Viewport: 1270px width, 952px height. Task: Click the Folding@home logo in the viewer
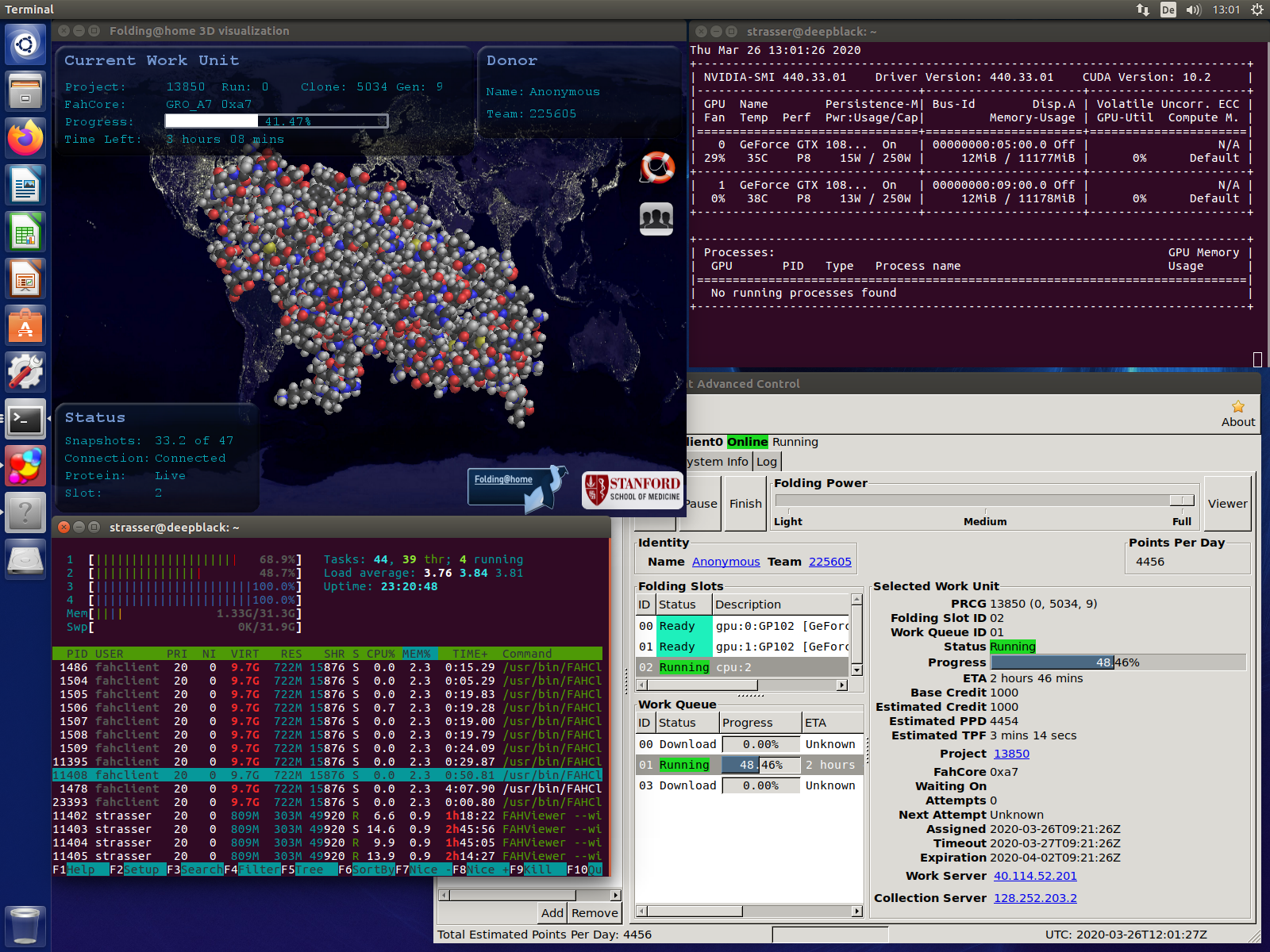point(518,489)
